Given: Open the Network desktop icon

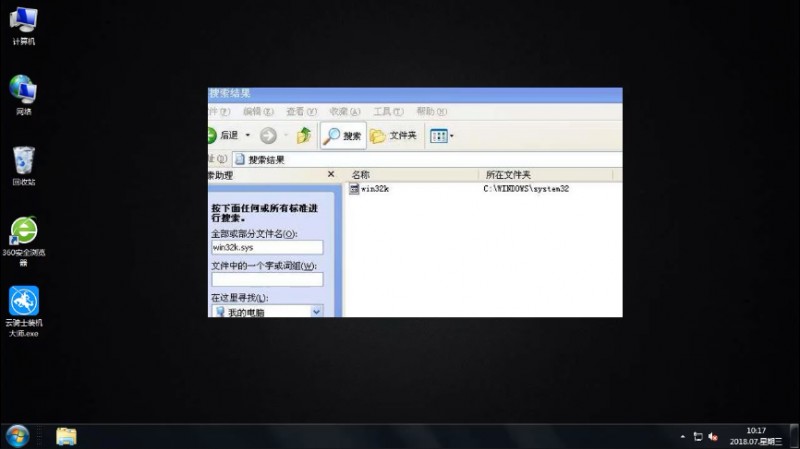Looking at the screenshot, I should click(x=23, y=95).
